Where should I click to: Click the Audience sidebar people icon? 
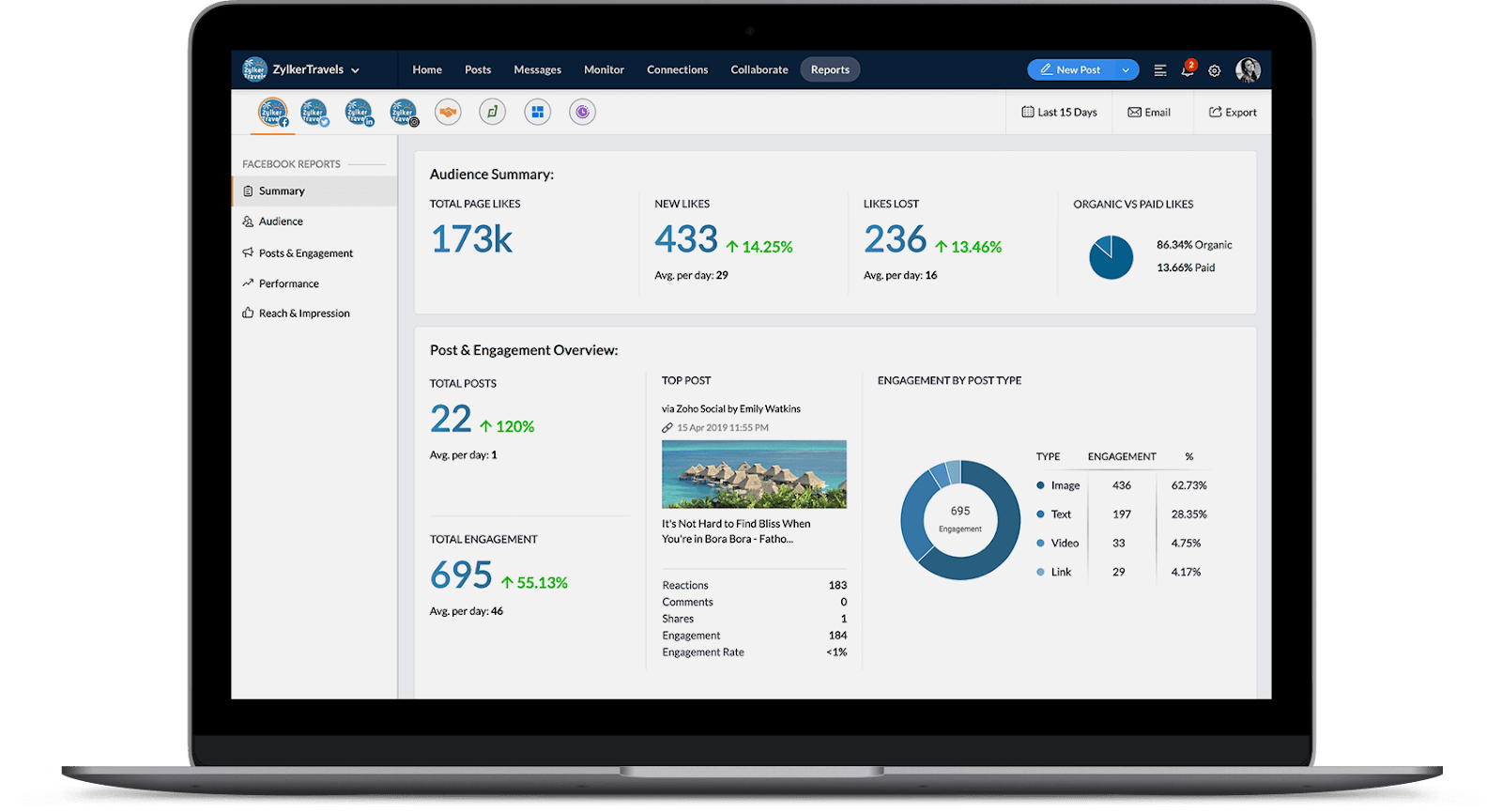(x=248, y=222)
